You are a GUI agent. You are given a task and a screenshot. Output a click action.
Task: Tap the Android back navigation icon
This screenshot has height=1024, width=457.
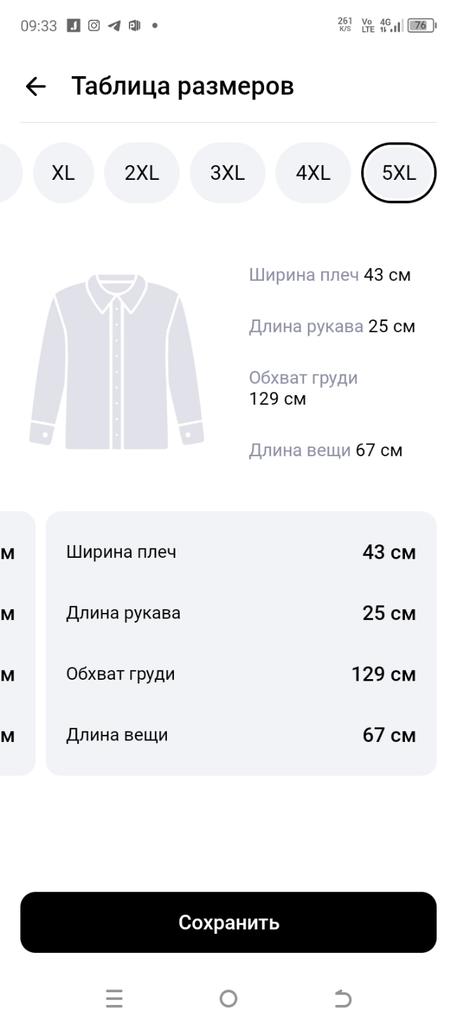point(343,998)
